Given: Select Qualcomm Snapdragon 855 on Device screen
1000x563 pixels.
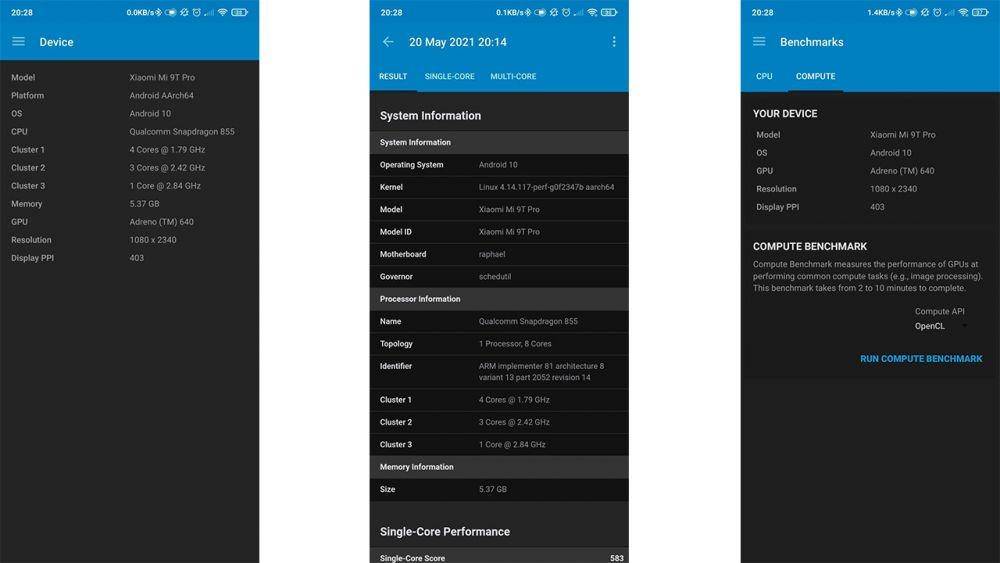Looking at the screenshot, I should 182,131.
